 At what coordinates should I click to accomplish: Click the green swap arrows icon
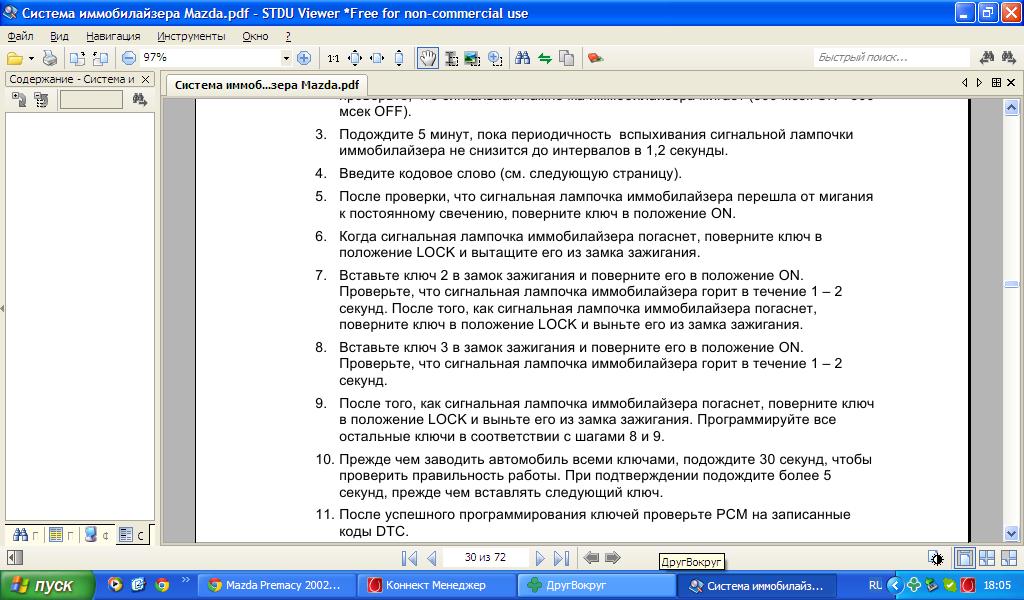tap(545, 59)
